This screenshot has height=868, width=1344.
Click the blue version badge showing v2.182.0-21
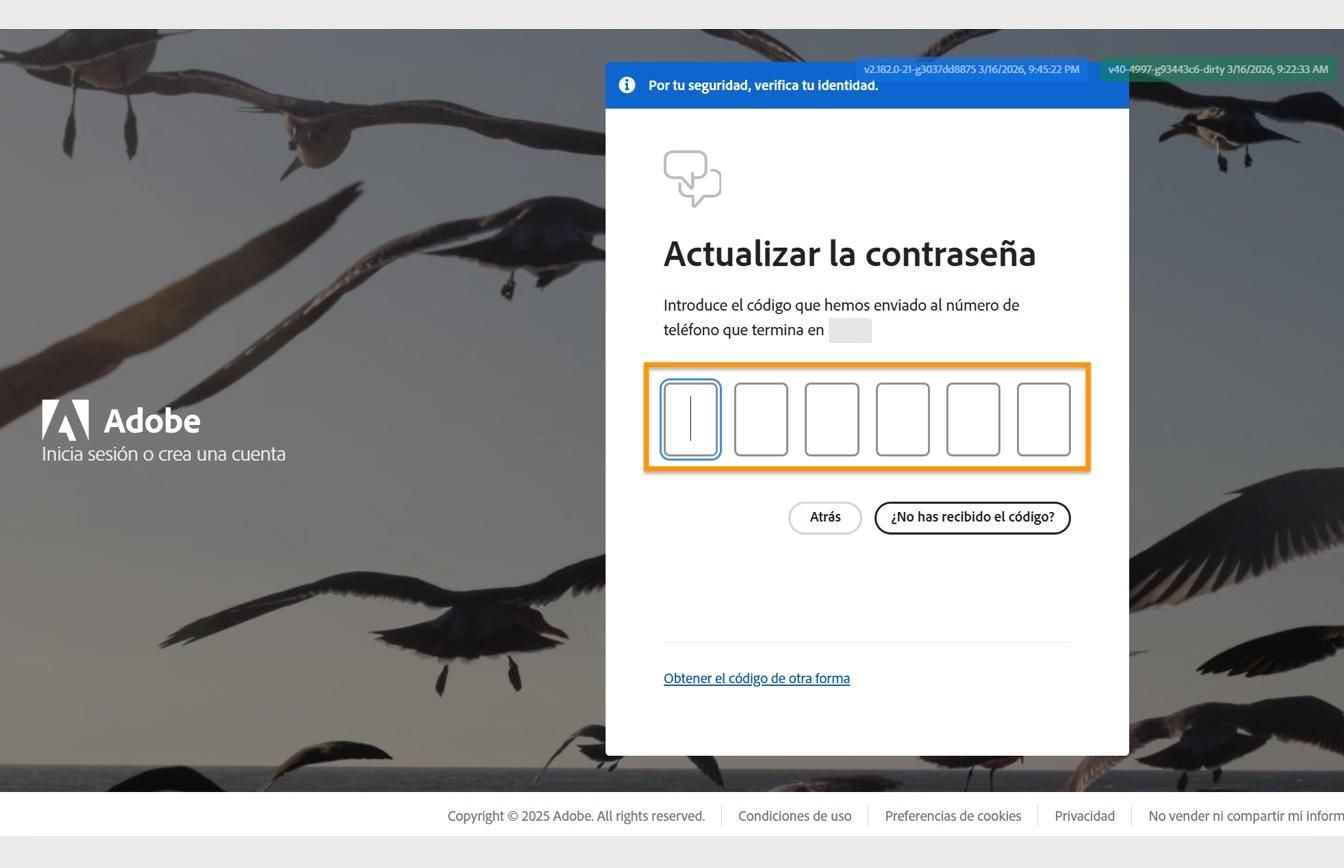(x=971, y=70)
